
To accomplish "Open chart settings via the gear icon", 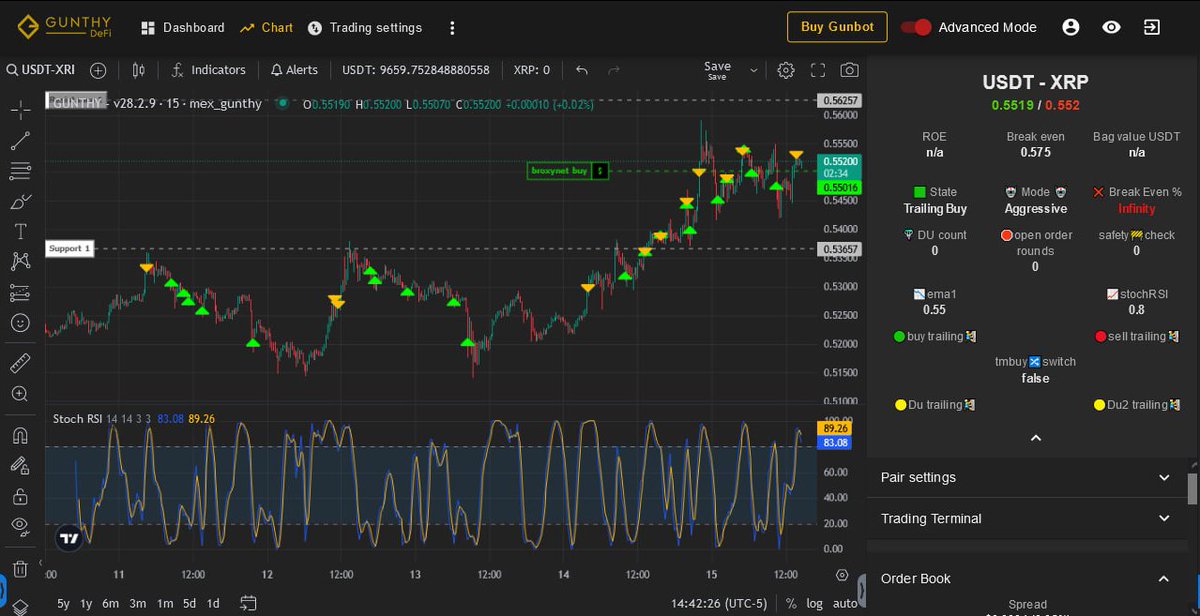I will click(786, 70).
